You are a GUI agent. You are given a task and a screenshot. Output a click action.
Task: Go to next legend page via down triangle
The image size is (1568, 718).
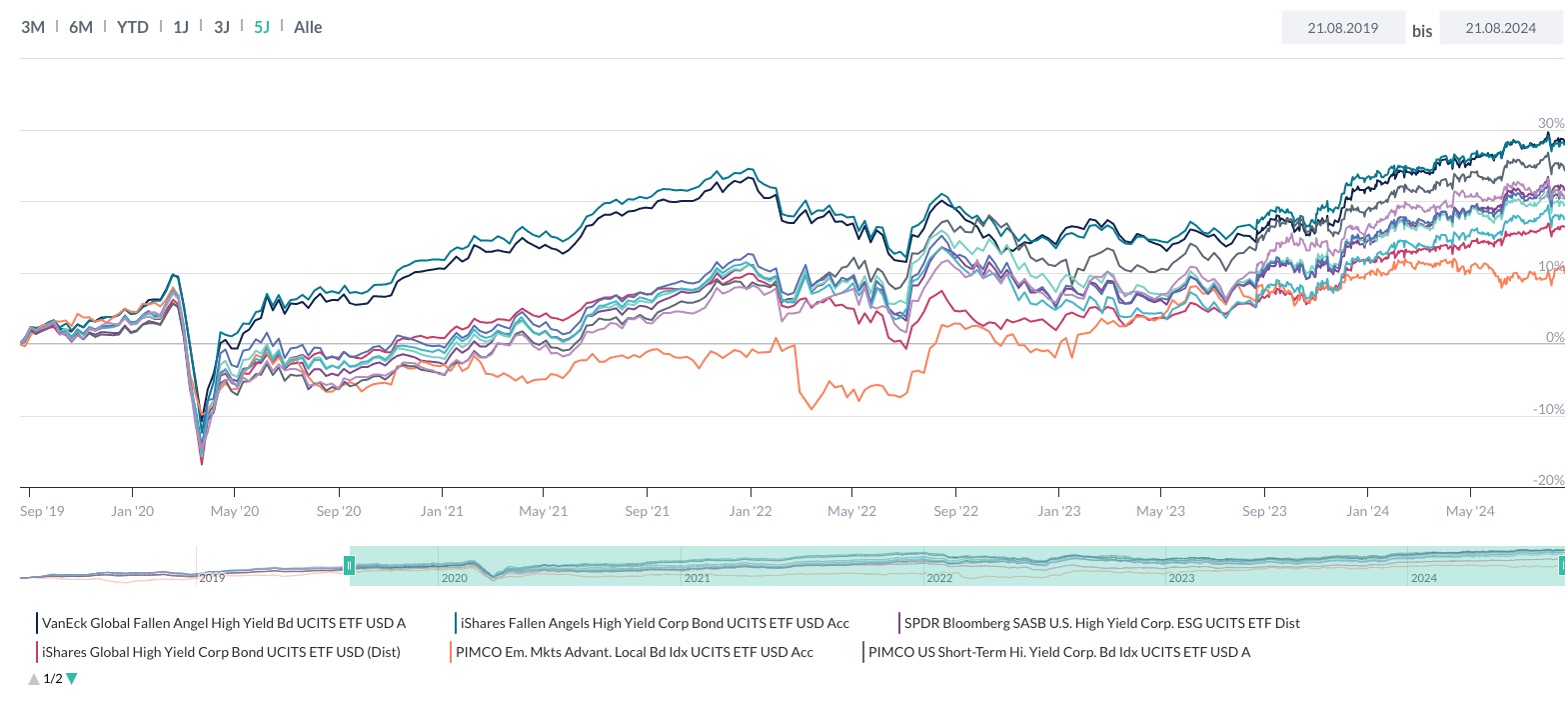(x=72, y=678)
